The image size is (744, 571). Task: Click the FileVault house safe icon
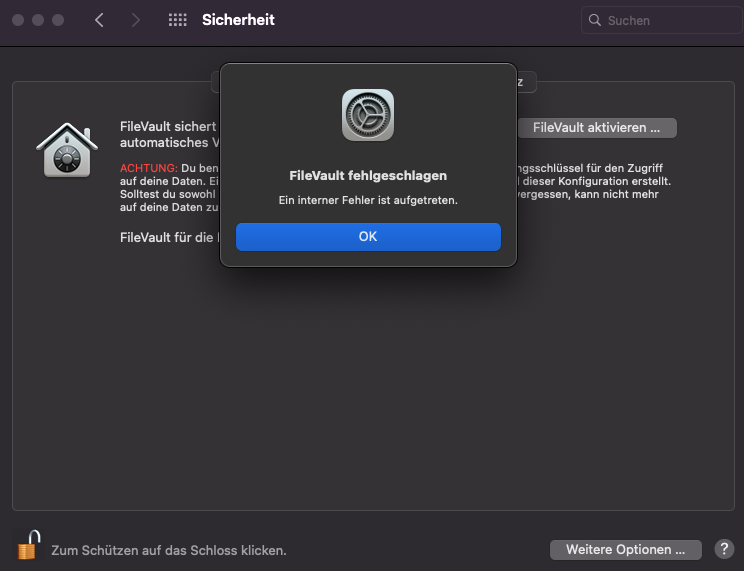point(66,150)
